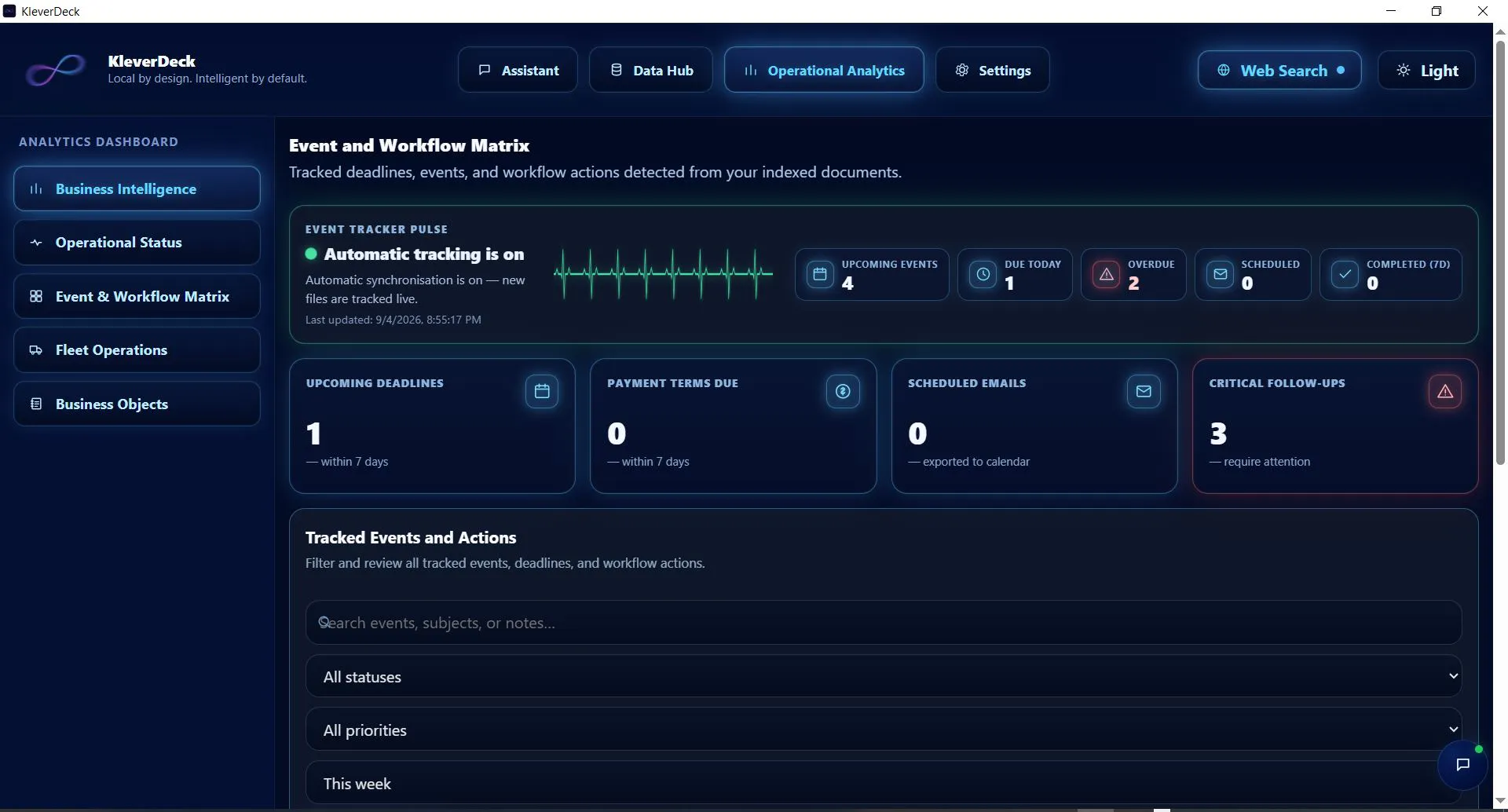The height and width of the screenshot is (812, 1508).
Task: Click the vertical scrollbar thumb
Action: [1500, 251]
